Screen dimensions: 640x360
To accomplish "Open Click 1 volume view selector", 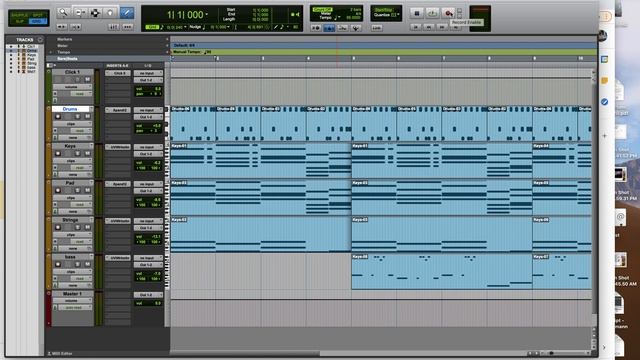I will tap(72, 87).
